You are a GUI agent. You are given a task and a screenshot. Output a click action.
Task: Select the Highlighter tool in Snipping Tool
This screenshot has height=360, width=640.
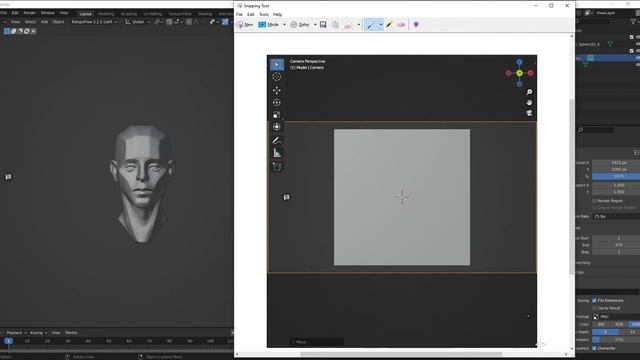coord(389,25)
